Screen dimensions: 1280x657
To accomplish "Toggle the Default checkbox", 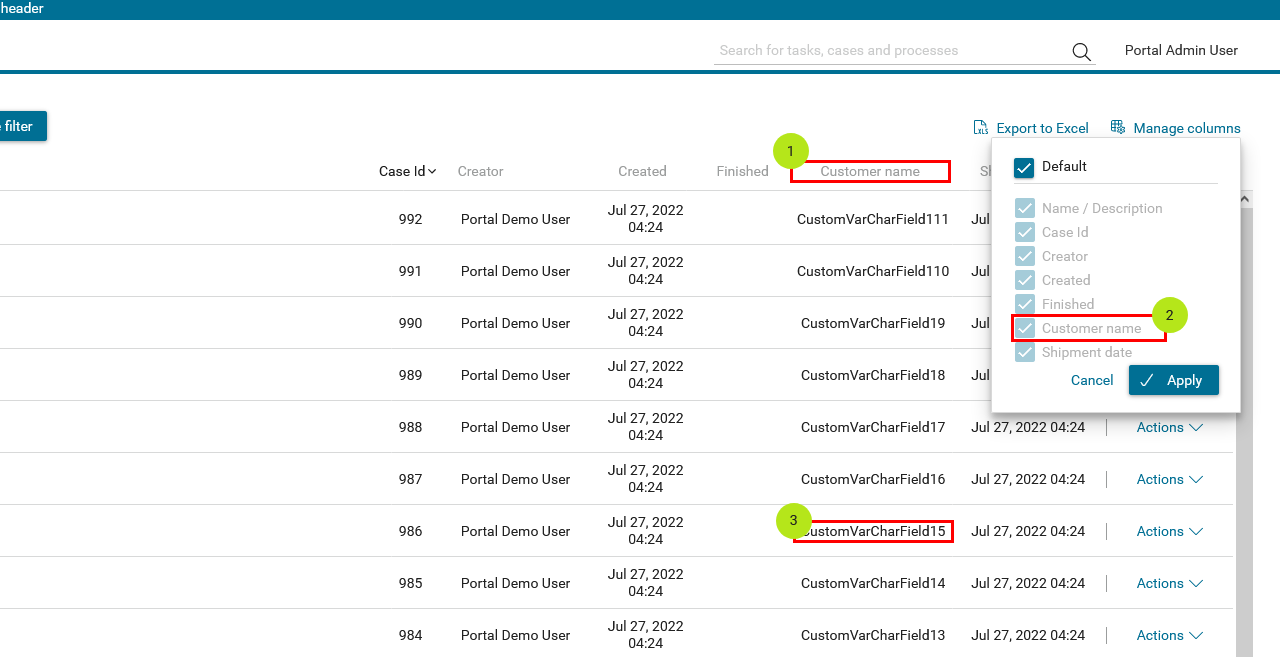I will pyautogui.click(x=1024, y=167).
